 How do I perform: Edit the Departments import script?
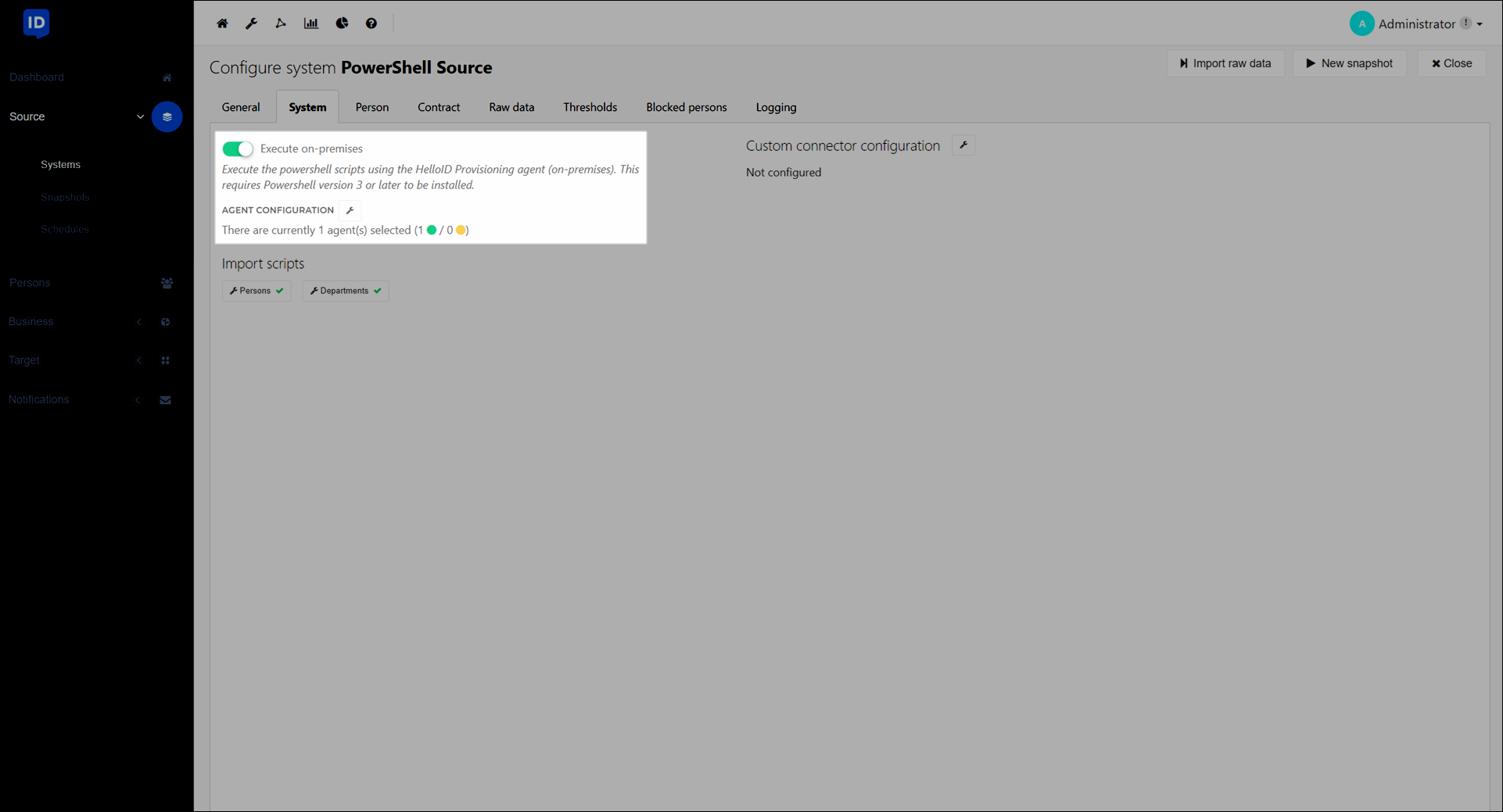click(346, 291)
